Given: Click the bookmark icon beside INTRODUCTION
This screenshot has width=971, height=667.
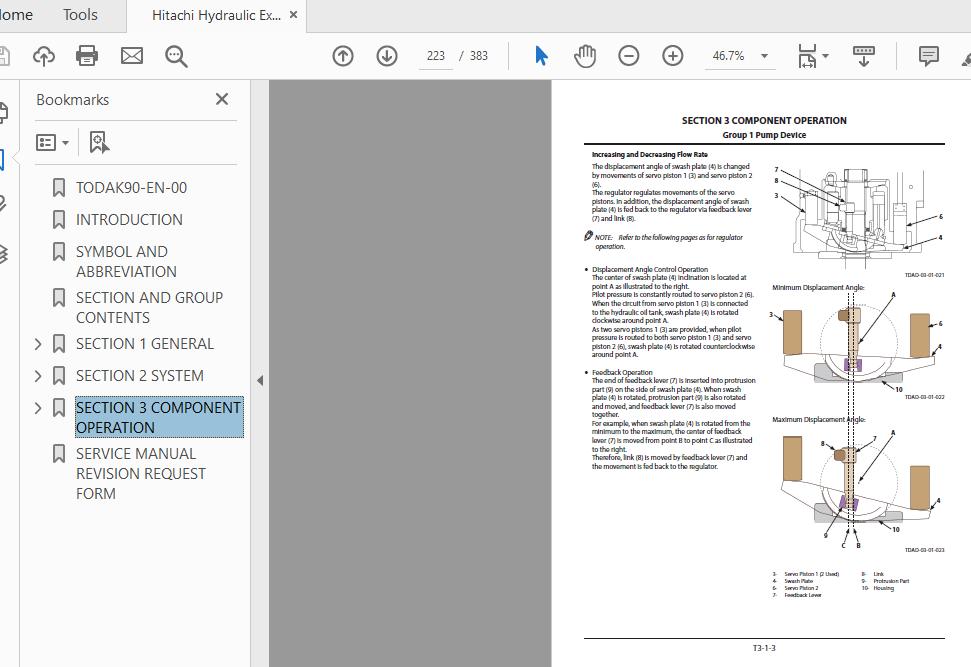Looking at the screenshot, I should [59, 220].
